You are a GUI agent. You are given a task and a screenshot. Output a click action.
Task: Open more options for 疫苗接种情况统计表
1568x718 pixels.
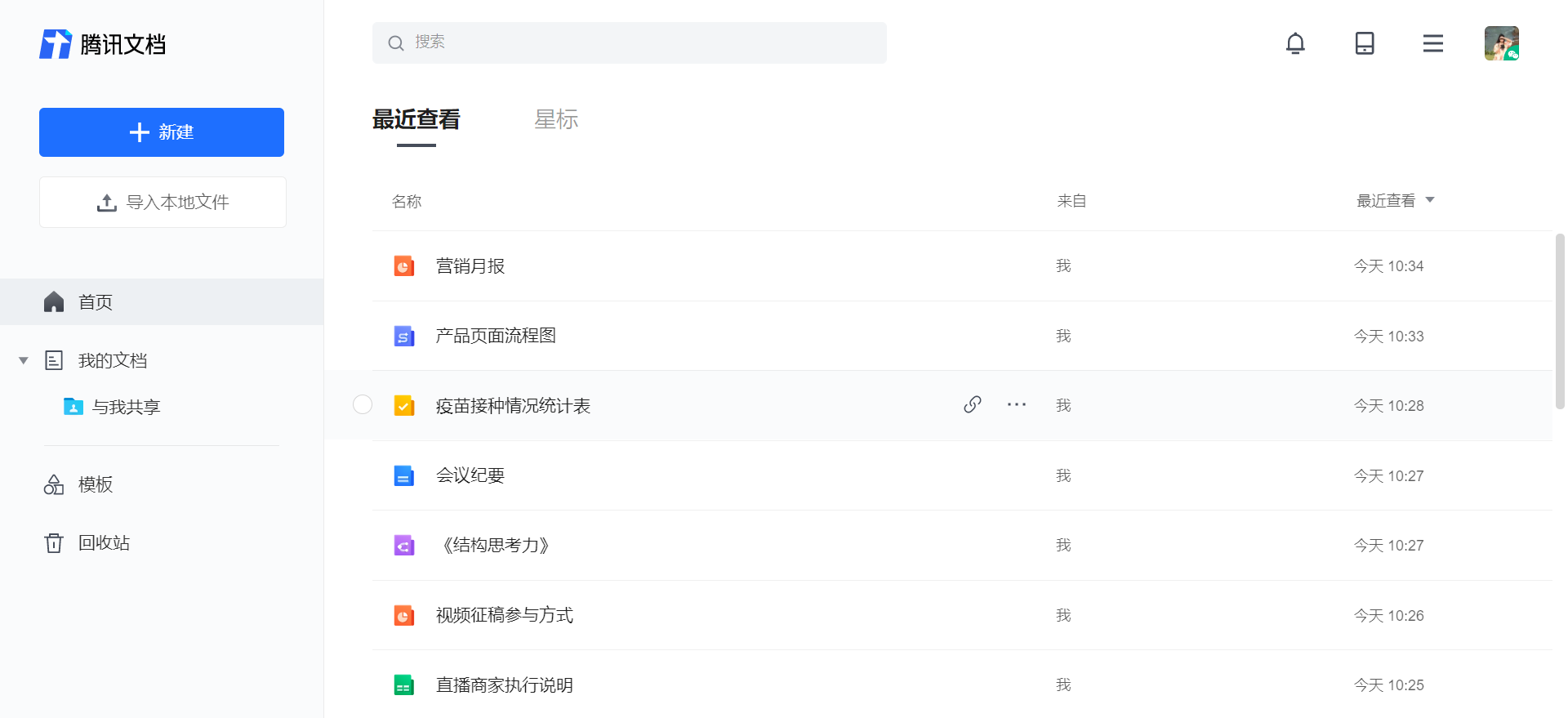[1016, 405]
